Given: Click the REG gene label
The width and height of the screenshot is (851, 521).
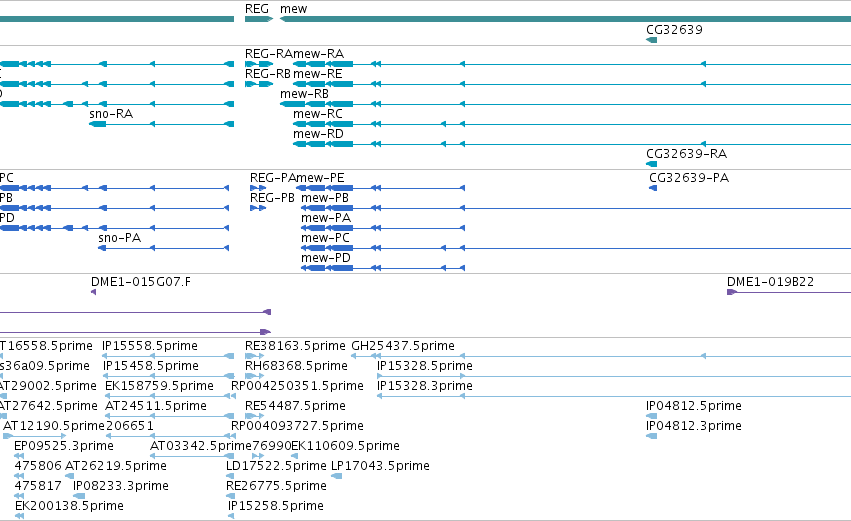Looking at the screenshot, I should point(257,9).
